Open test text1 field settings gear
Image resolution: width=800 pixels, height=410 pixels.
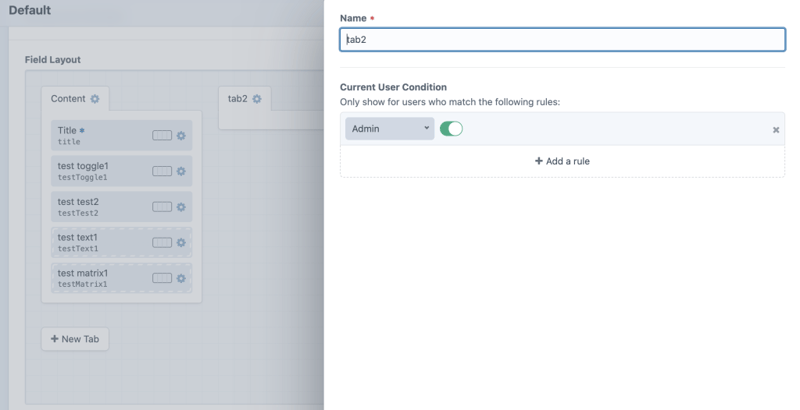[x=181, y=243]
